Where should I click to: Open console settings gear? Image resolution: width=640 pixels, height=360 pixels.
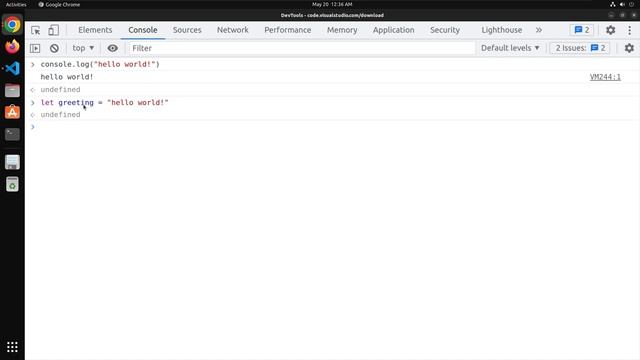pyautogui.click(x=629, y=48)
